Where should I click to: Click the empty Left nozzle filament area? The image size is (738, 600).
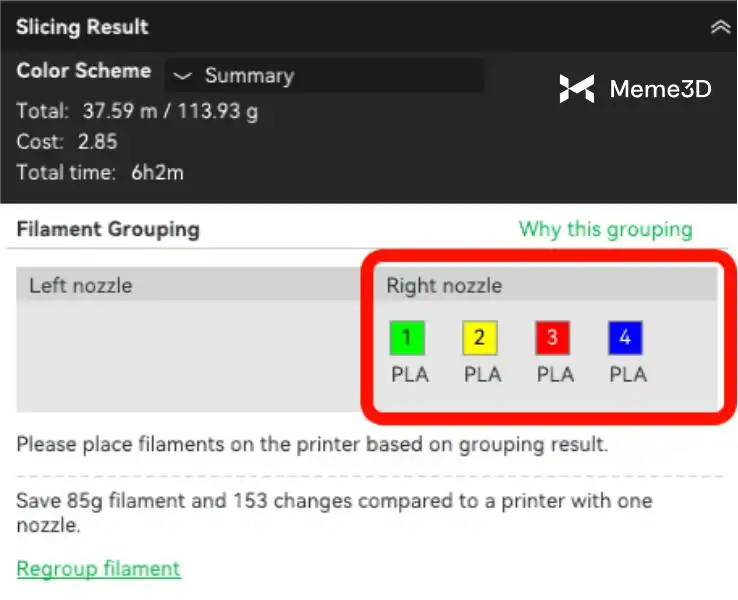(190, 355)
